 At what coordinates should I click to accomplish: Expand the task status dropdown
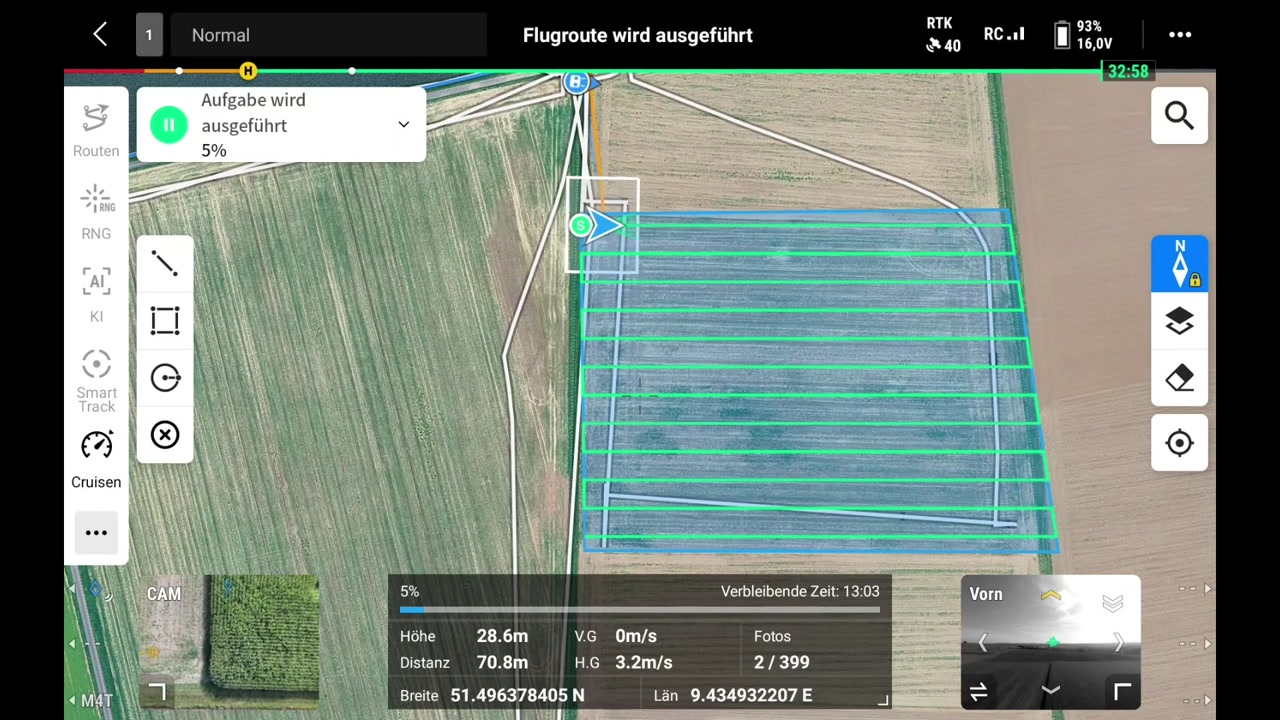coord(404,125)
